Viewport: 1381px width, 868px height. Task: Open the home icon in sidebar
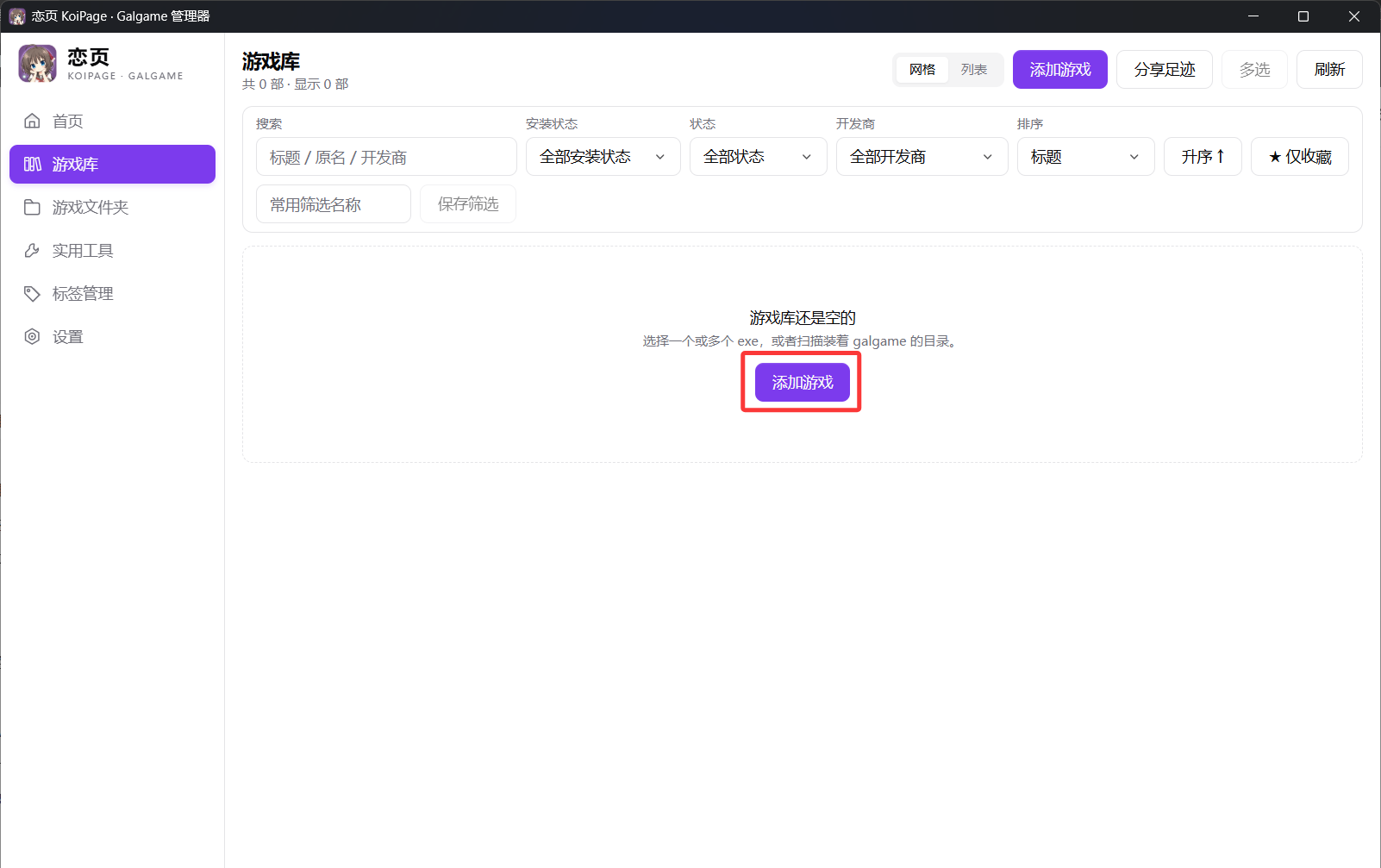(32, 121)
